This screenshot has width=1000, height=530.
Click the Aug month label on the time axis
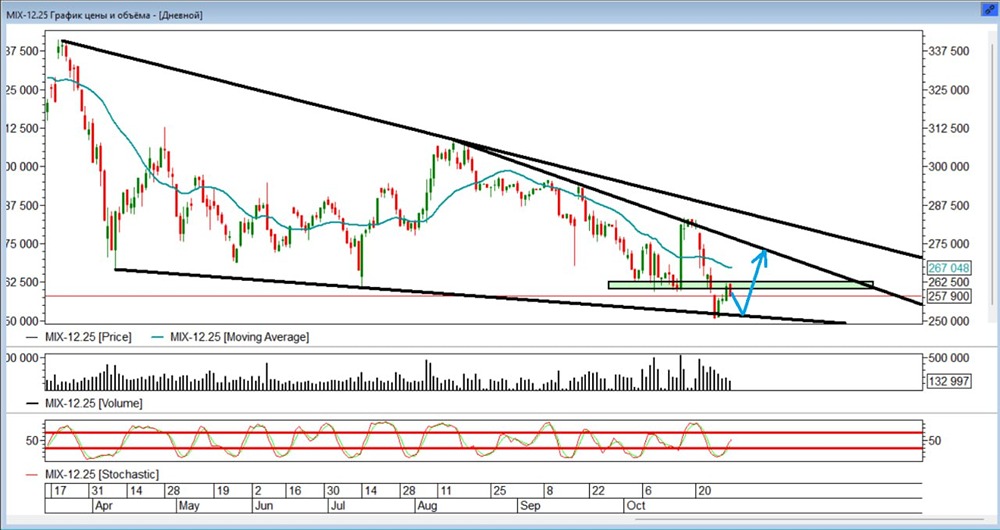[427, 506]
